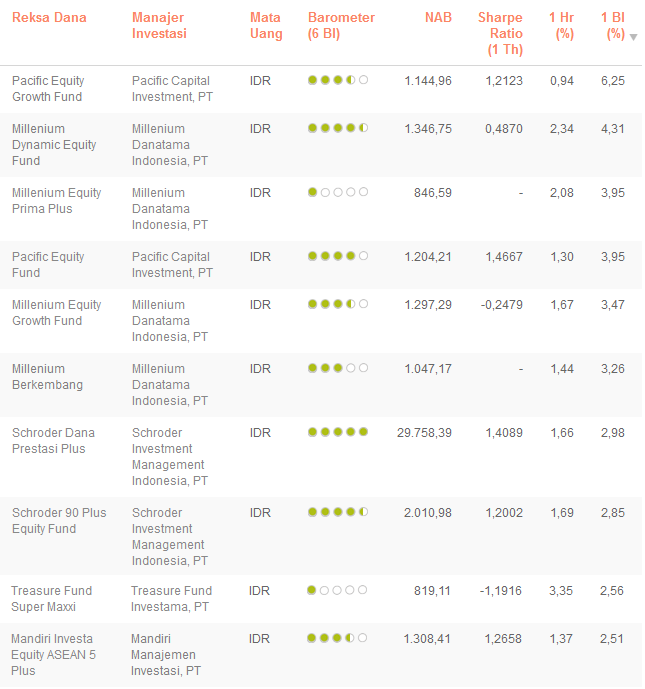The height and width of the screenshot is (689, 645).
Task: Sort by Barometer (6 Bl) column header
Action: [341, 26]
